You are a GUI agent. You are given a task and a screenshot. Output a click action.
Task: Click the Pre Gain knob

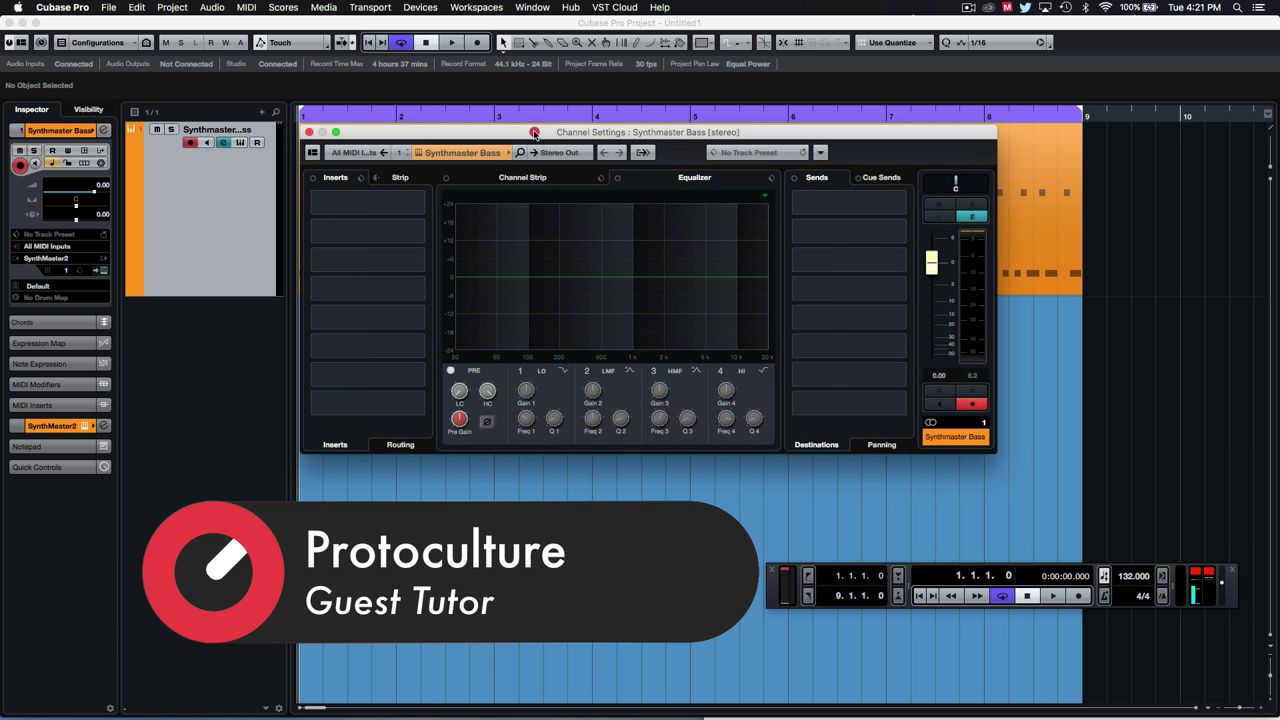coord(459,419)
